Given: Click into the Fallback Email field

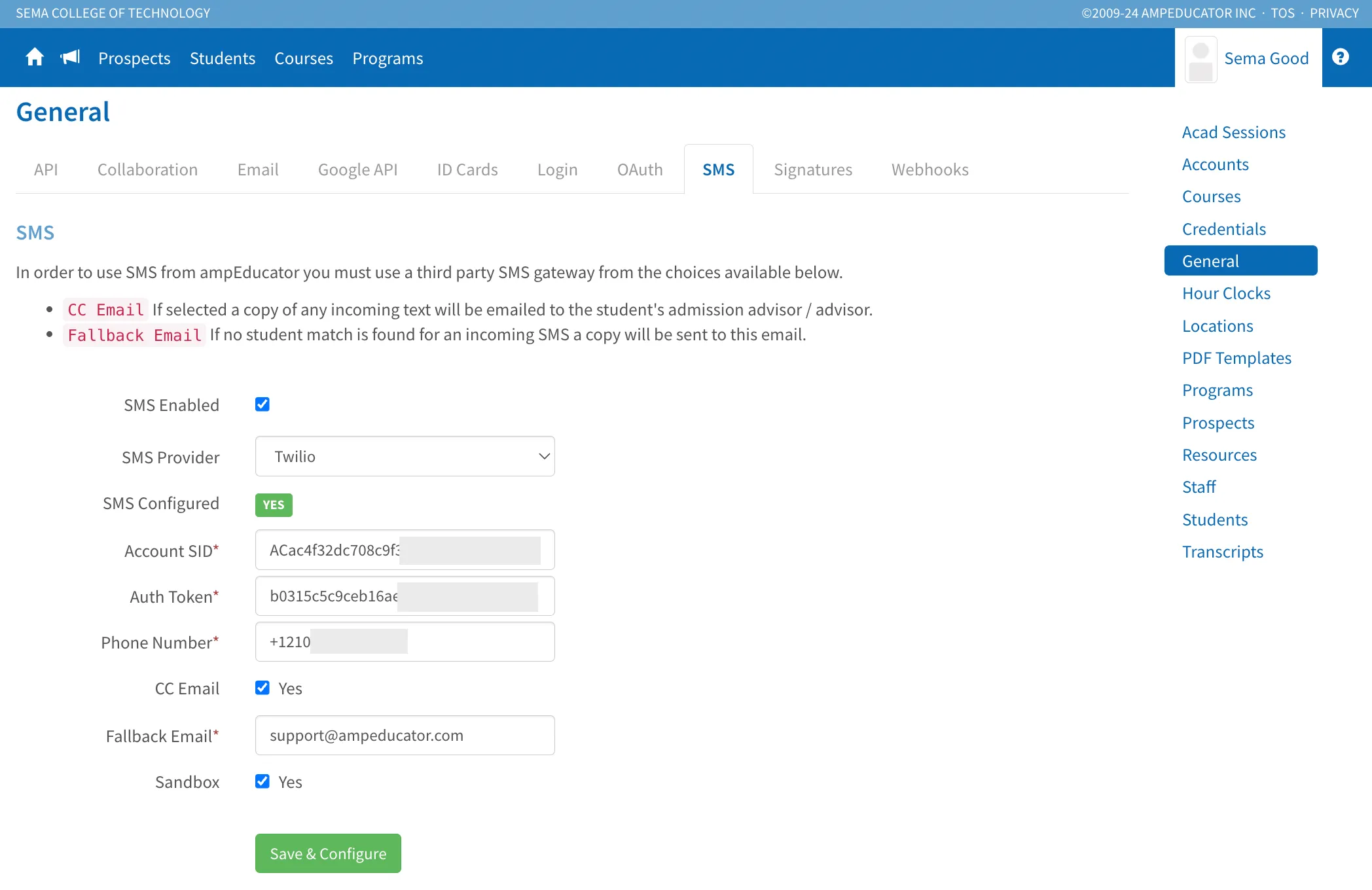Looking at the screenshot, I should pos(405,735).
